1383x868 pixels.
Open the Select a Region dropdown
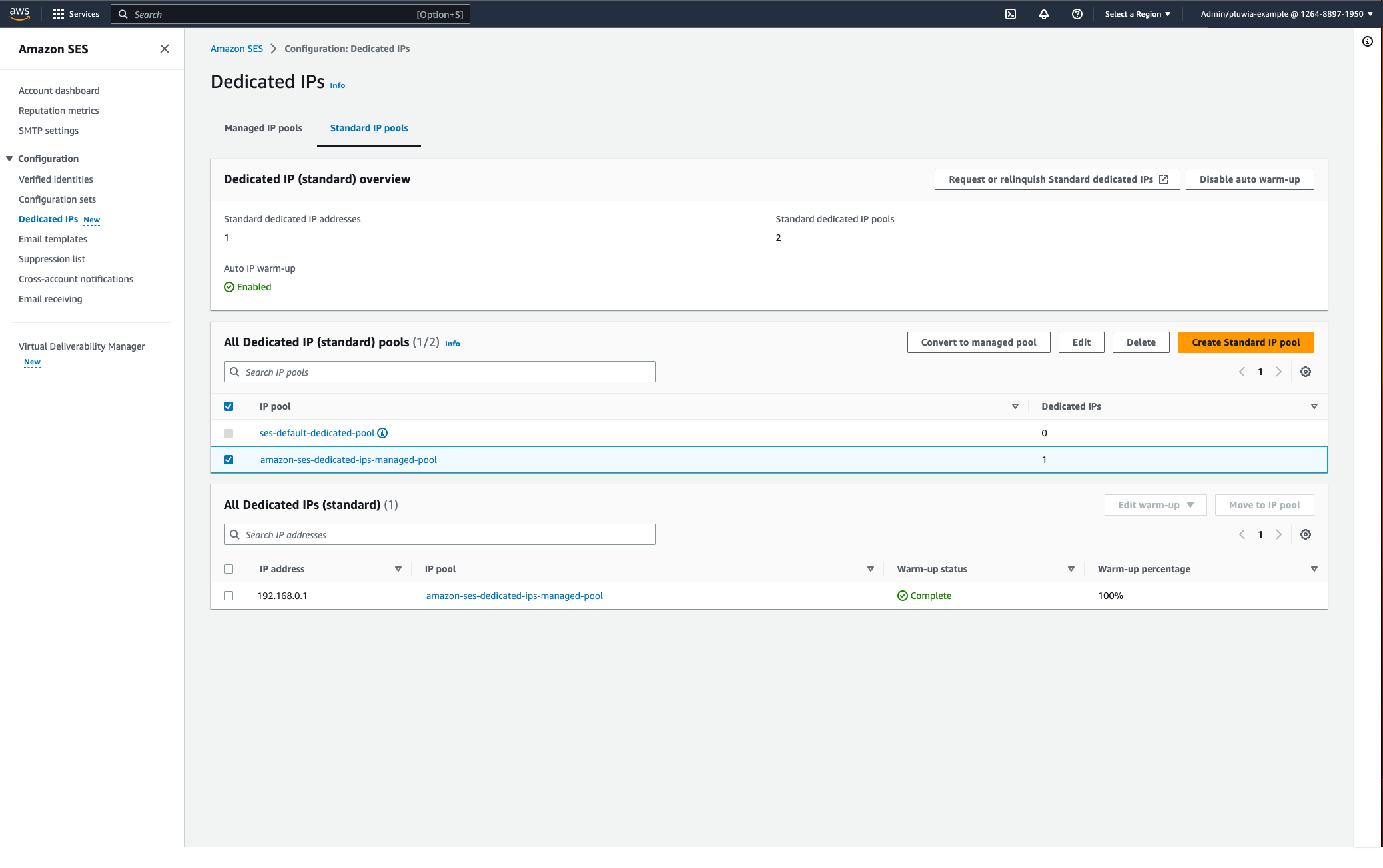[x=1137, y=13]
